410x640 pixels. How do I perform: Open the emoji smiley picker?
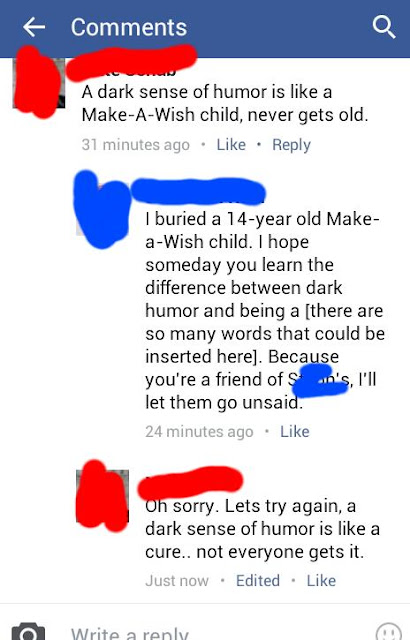(388, 632)
